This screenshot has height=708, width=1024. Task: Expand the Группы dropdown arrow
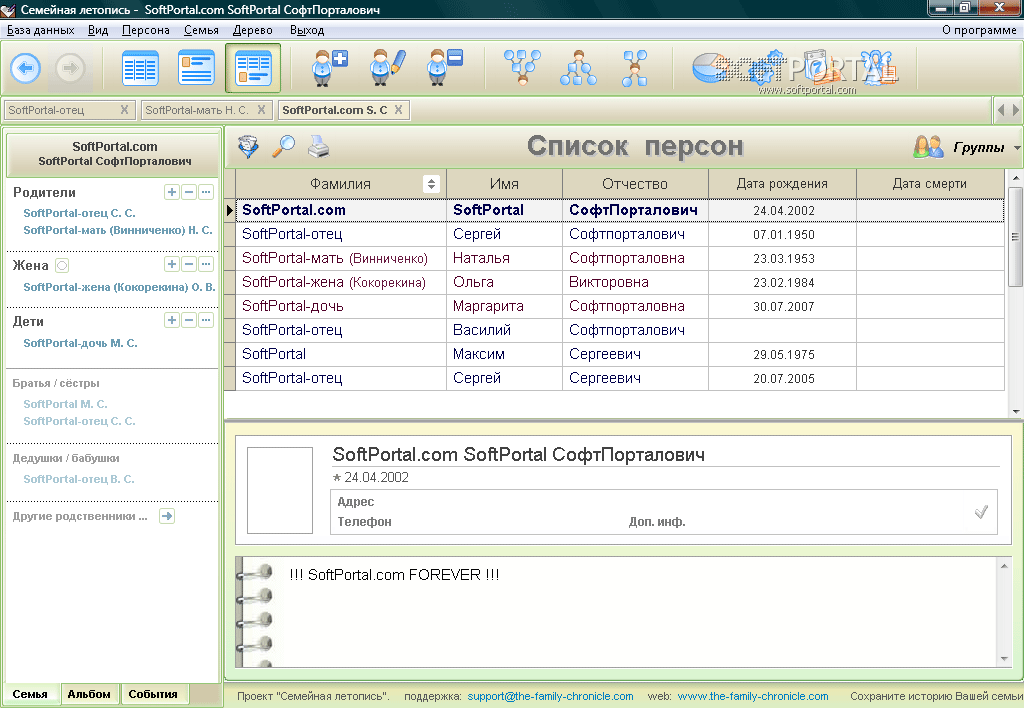1017,148
